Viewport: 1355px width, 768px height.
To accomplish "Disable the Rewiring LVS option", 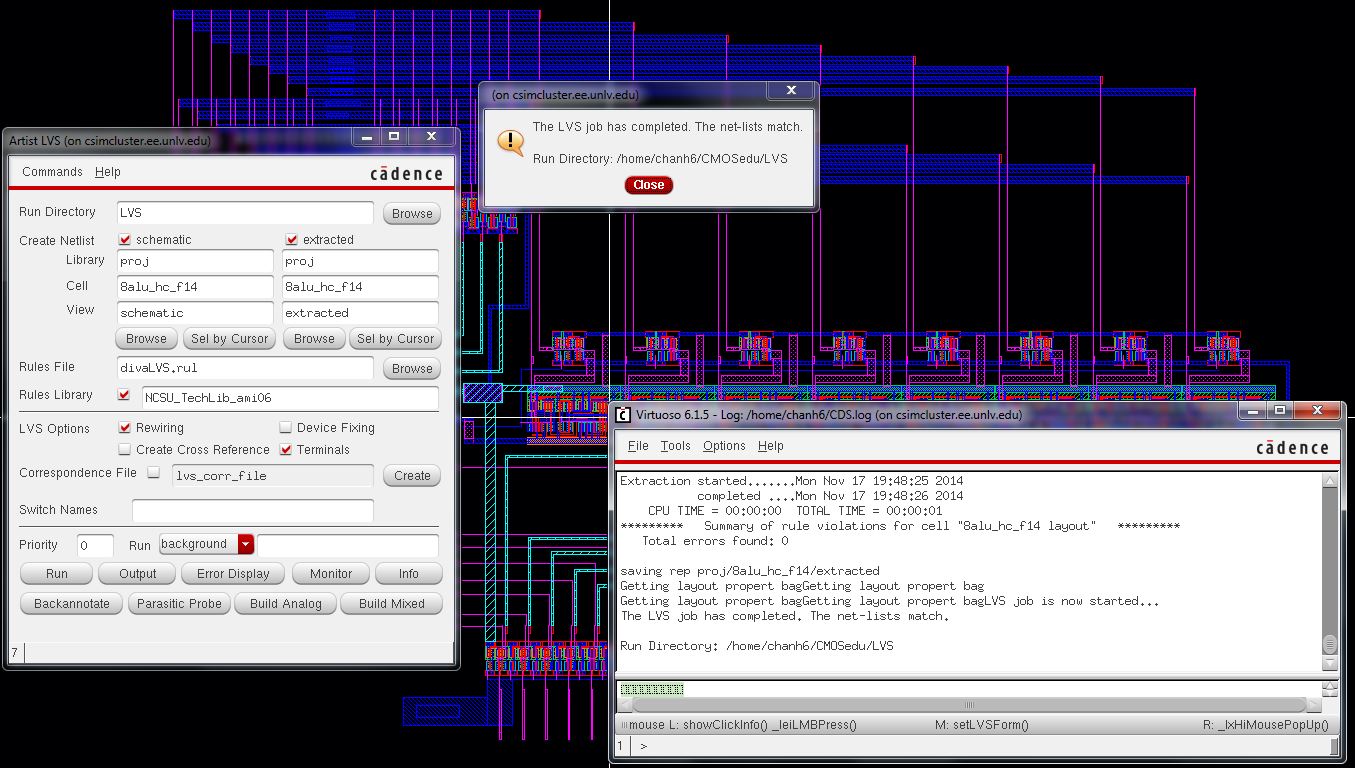I will click(x=124, y=427).
